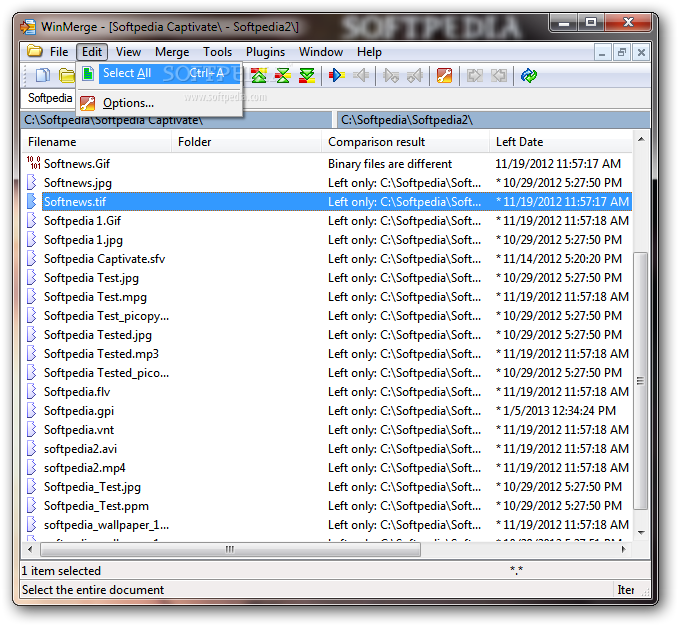This screenshot has height=626, width=679.
Task: Click Copy left and advance icon
Action: coord(415,76)
